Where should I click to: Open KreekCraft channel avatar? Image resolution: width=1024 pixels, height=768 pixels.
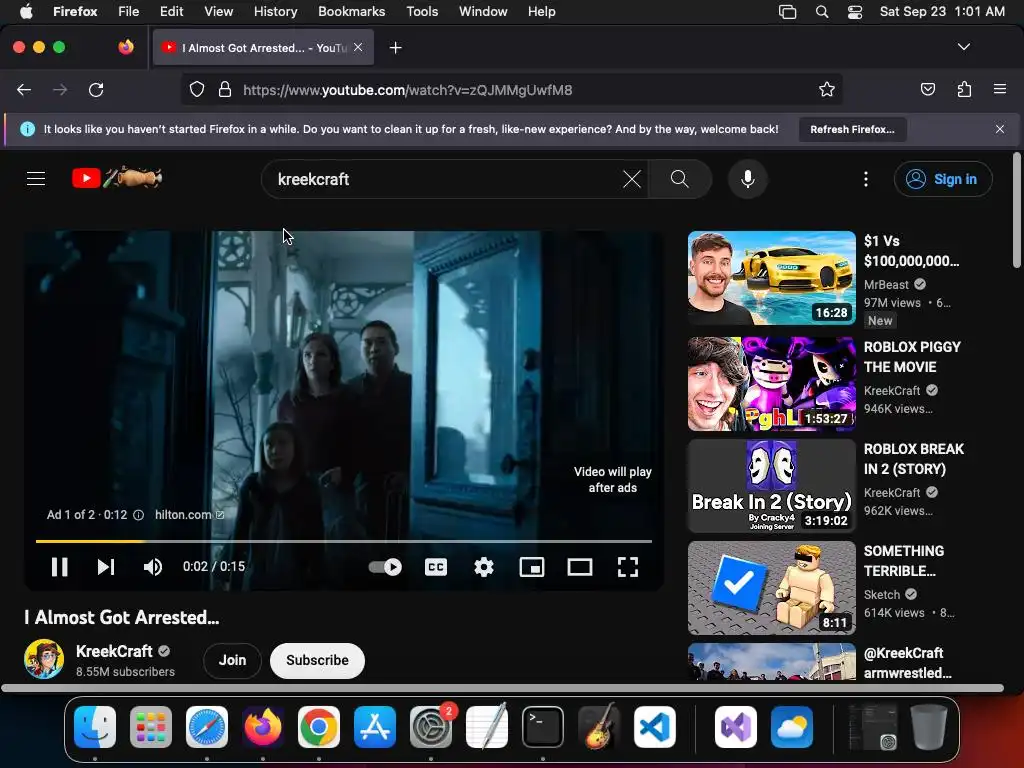click(44, 659)
